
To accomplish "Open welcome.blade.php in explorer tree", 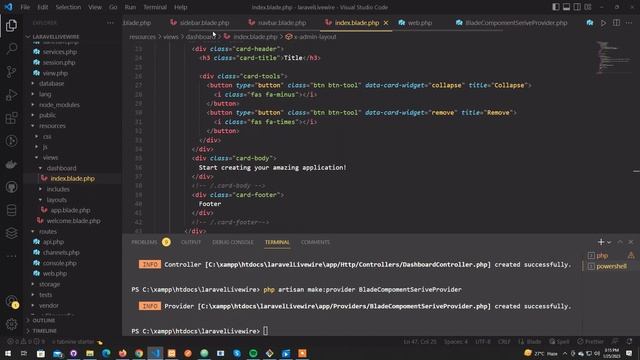I will pyautogui.click(x=73, y=221).
